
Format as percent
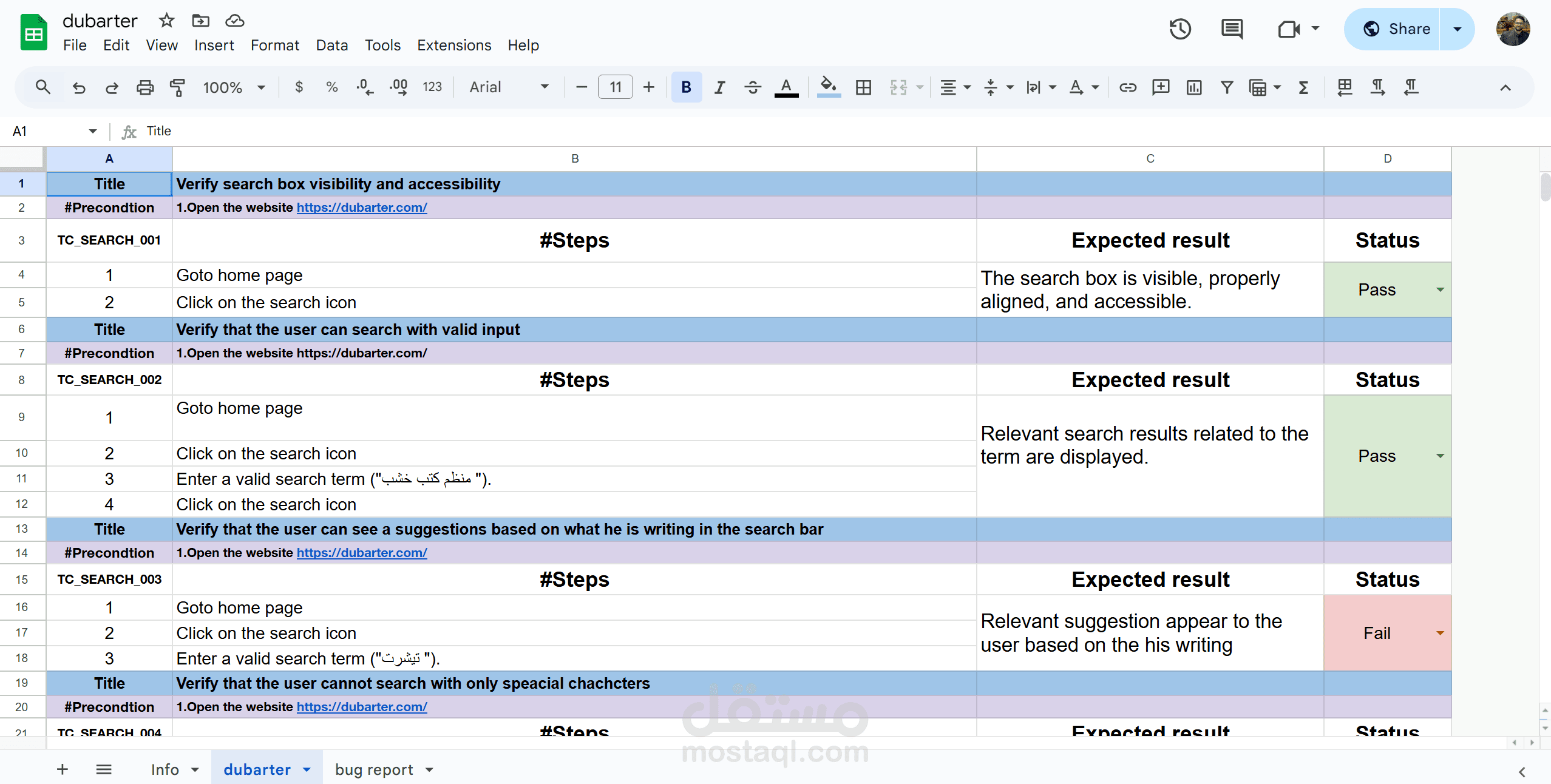click(331, 87)
